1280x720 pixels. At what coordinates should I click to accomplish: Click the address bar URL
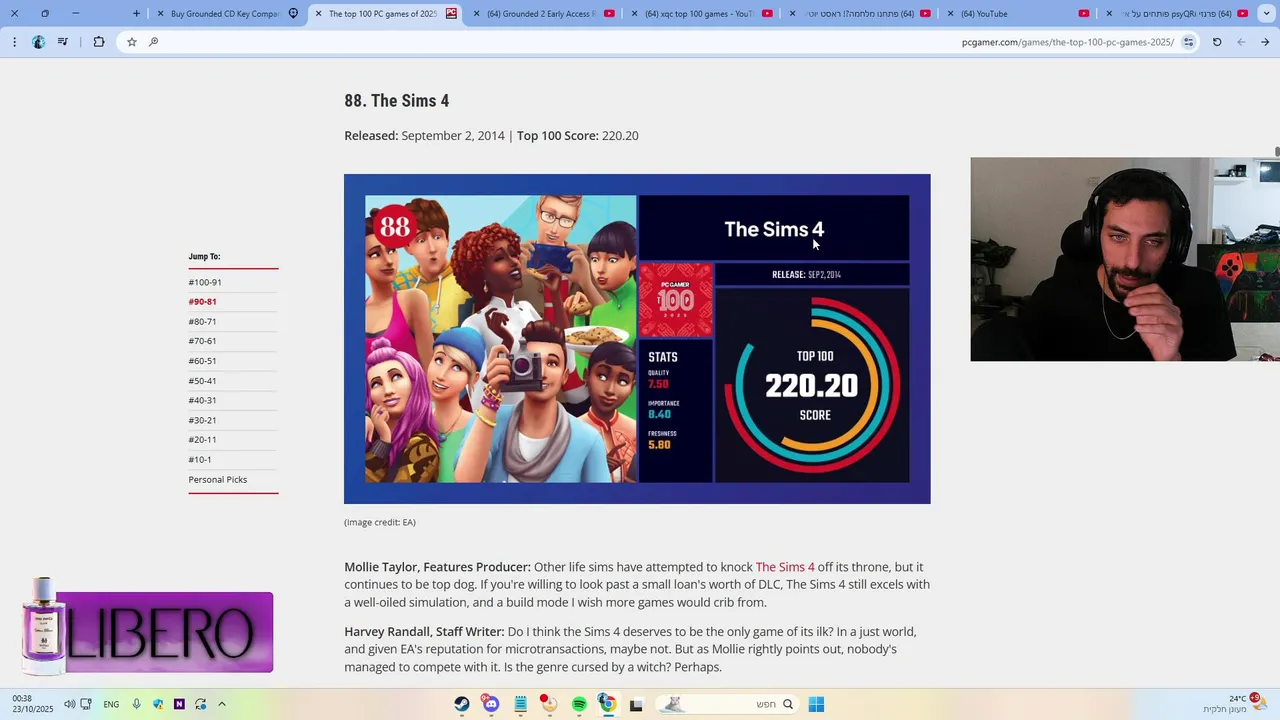(x=1067, y=42)
